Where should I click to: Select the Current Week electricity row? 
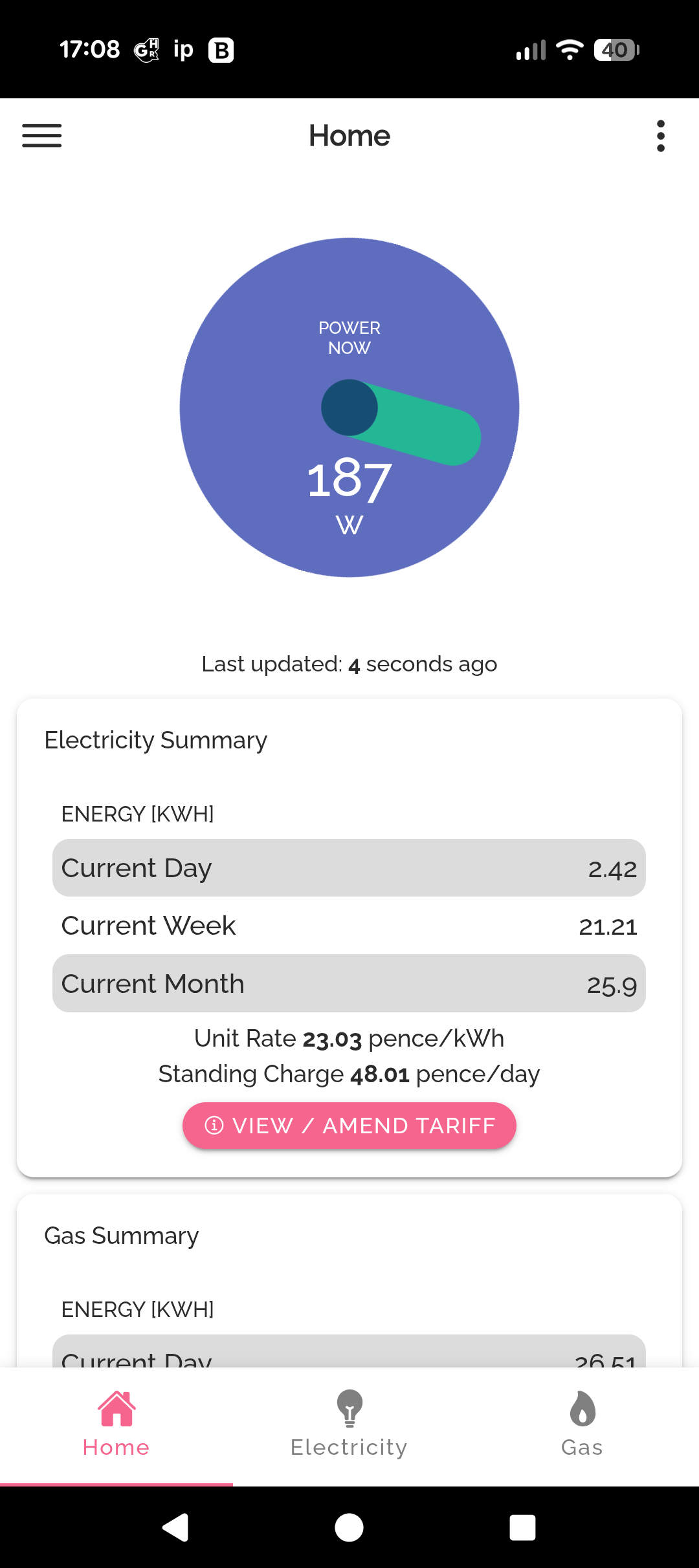point(349,926)
